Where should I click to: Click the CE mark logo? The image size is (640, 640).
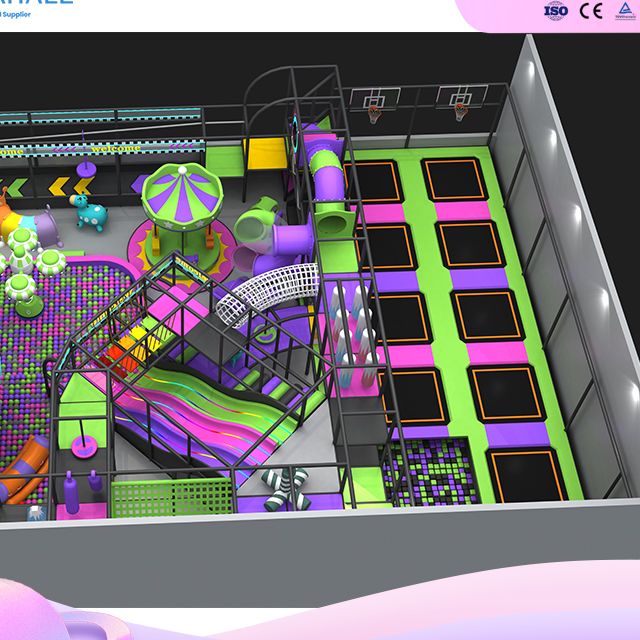point(591,10)
